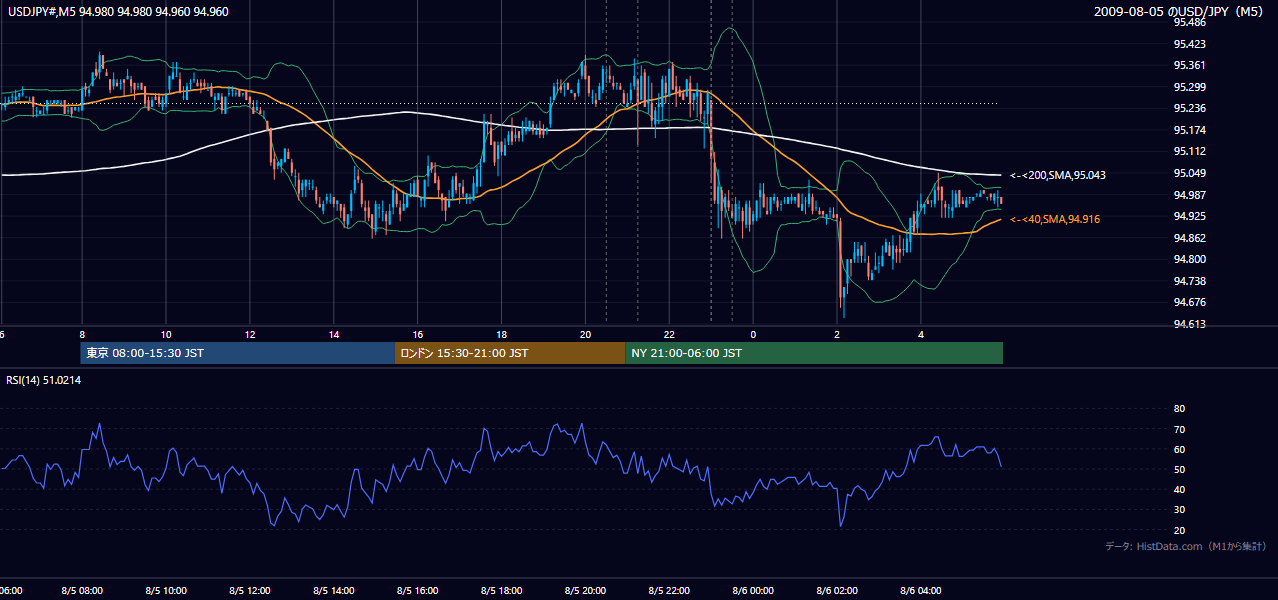Viewport: 1278px width, 600px height.
Task: Click the 8/6 00:00 time label
Action: pos(754,591)
